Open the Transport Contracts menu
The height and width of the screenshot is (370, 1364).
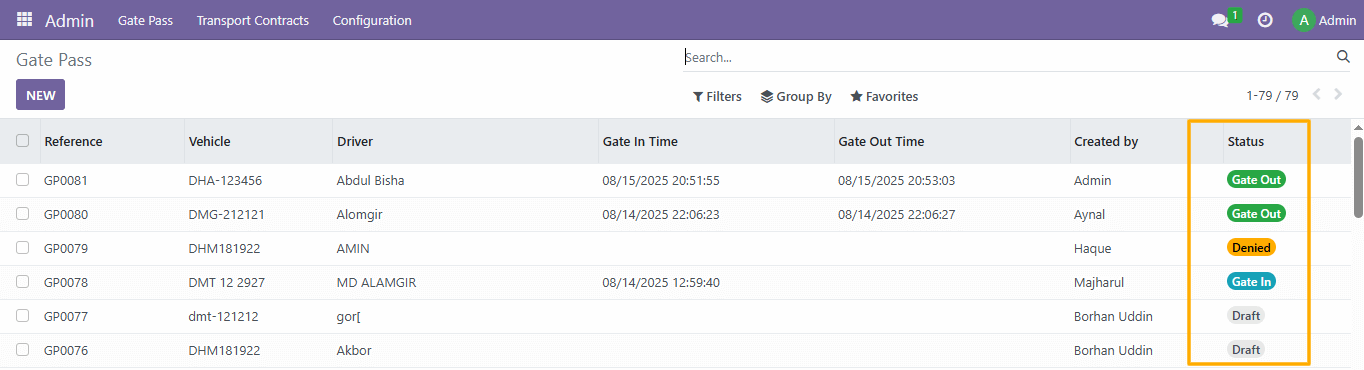point(253,20)
